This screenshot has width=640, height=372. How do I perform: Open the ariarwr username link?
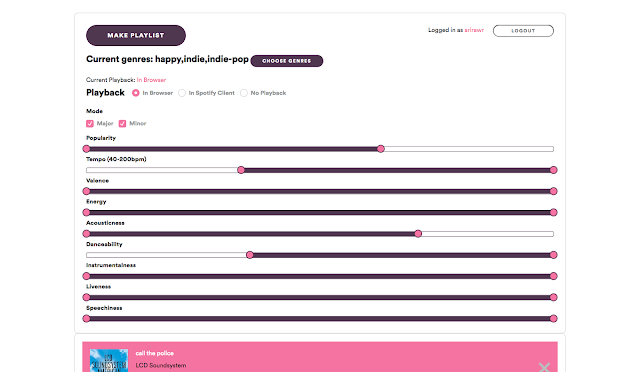[x=474, y=30]
